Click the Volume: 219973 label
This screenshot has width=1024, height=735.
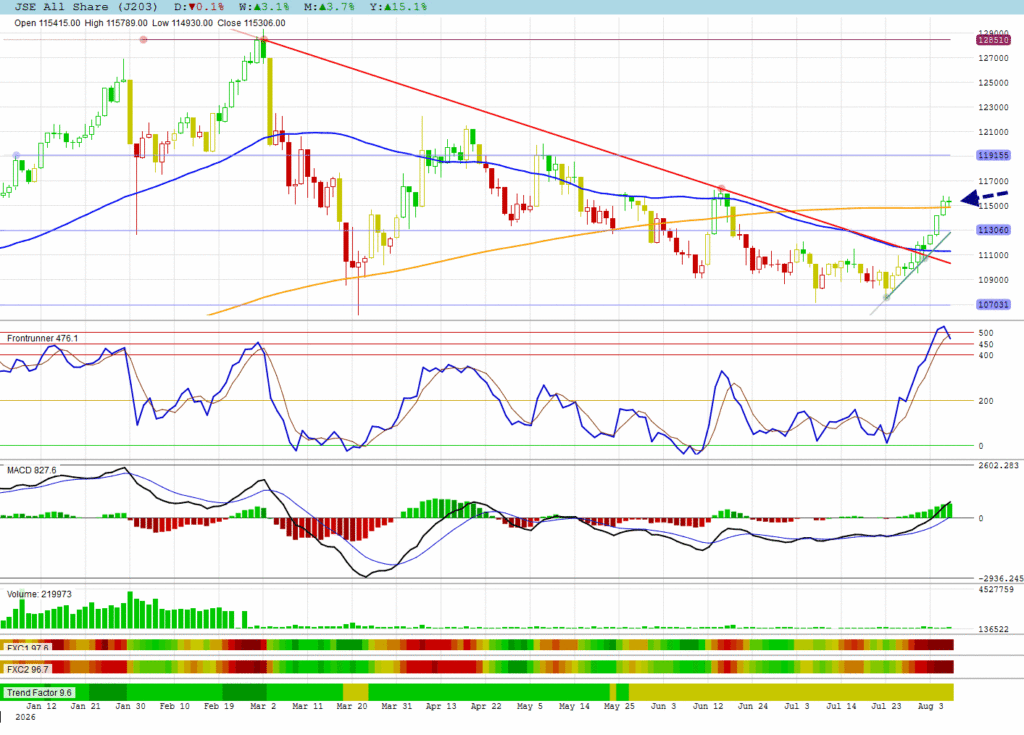[39, 595]
